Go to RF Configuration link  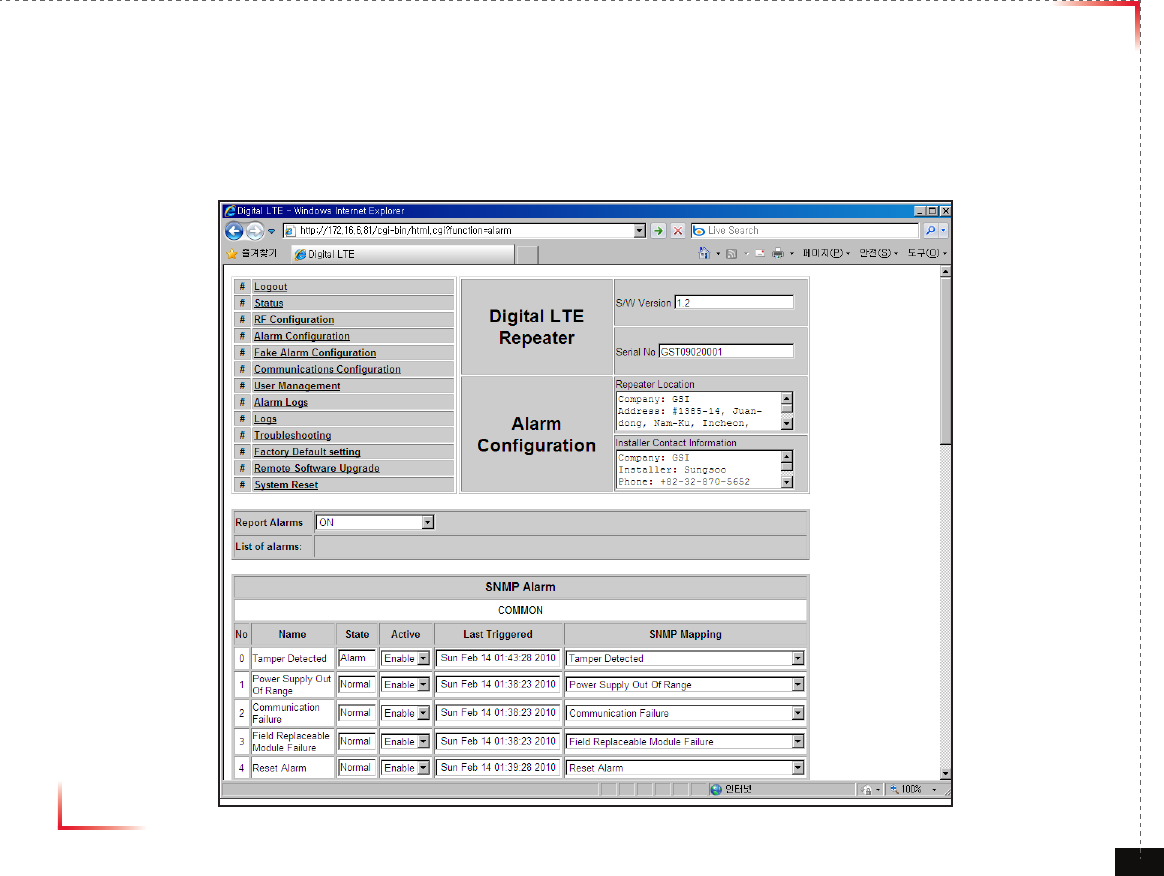coord(294,319)
